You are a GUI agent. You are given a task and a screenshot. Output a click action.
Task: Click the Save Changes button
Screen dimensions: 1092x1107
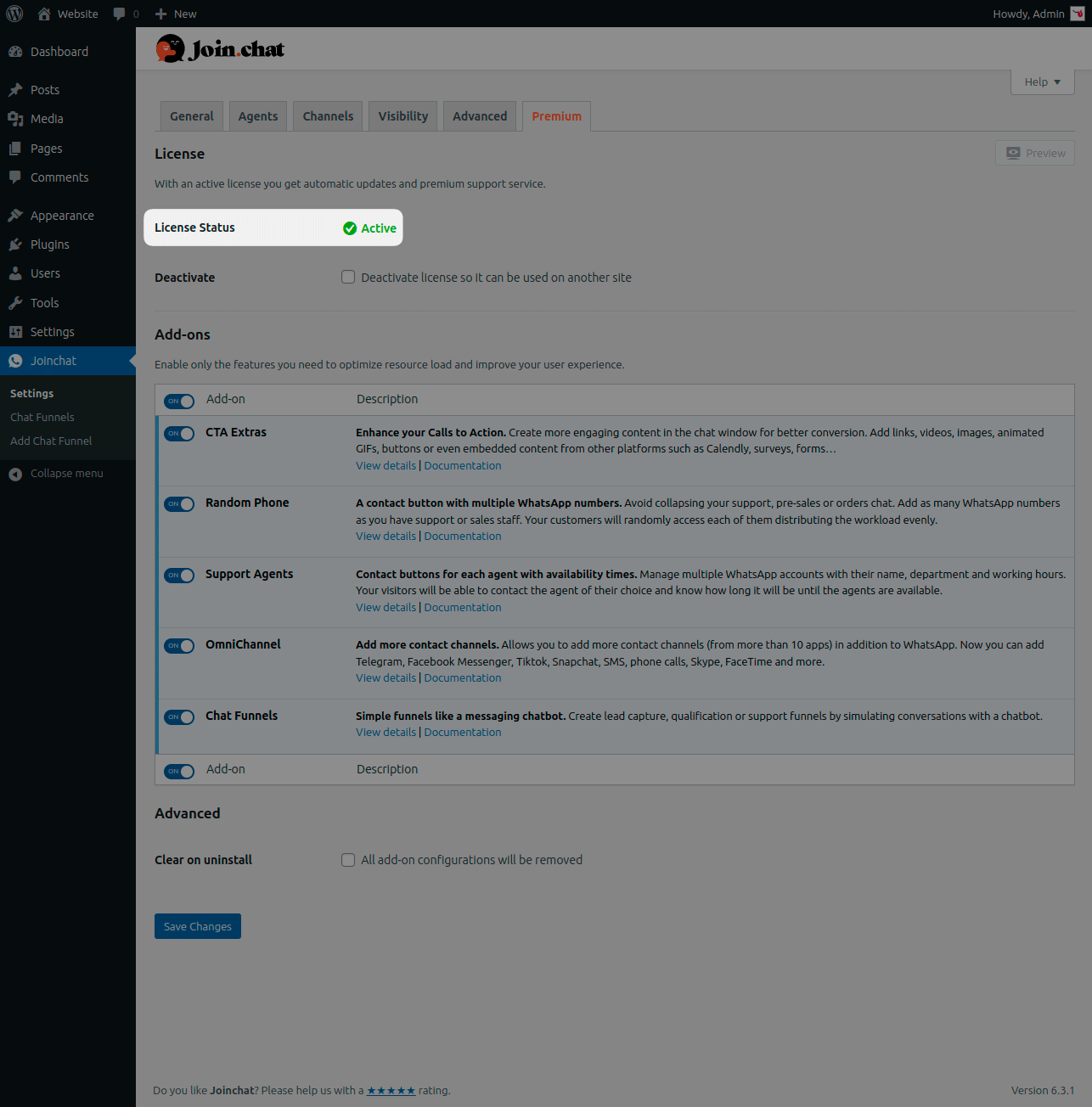coord(197,926)
